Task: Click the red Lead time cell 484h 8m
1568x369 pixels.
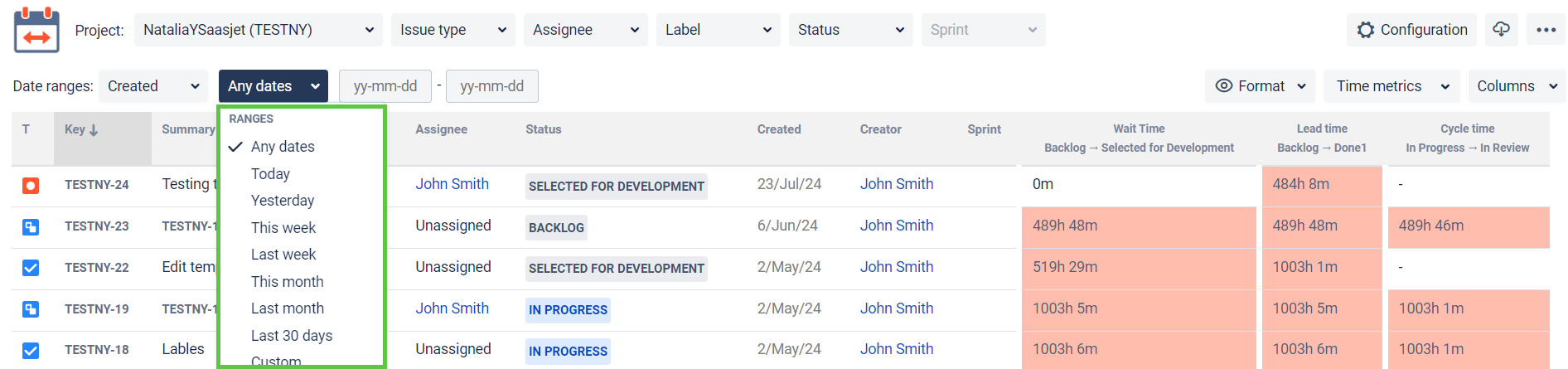Action: tap(1321, 184)
